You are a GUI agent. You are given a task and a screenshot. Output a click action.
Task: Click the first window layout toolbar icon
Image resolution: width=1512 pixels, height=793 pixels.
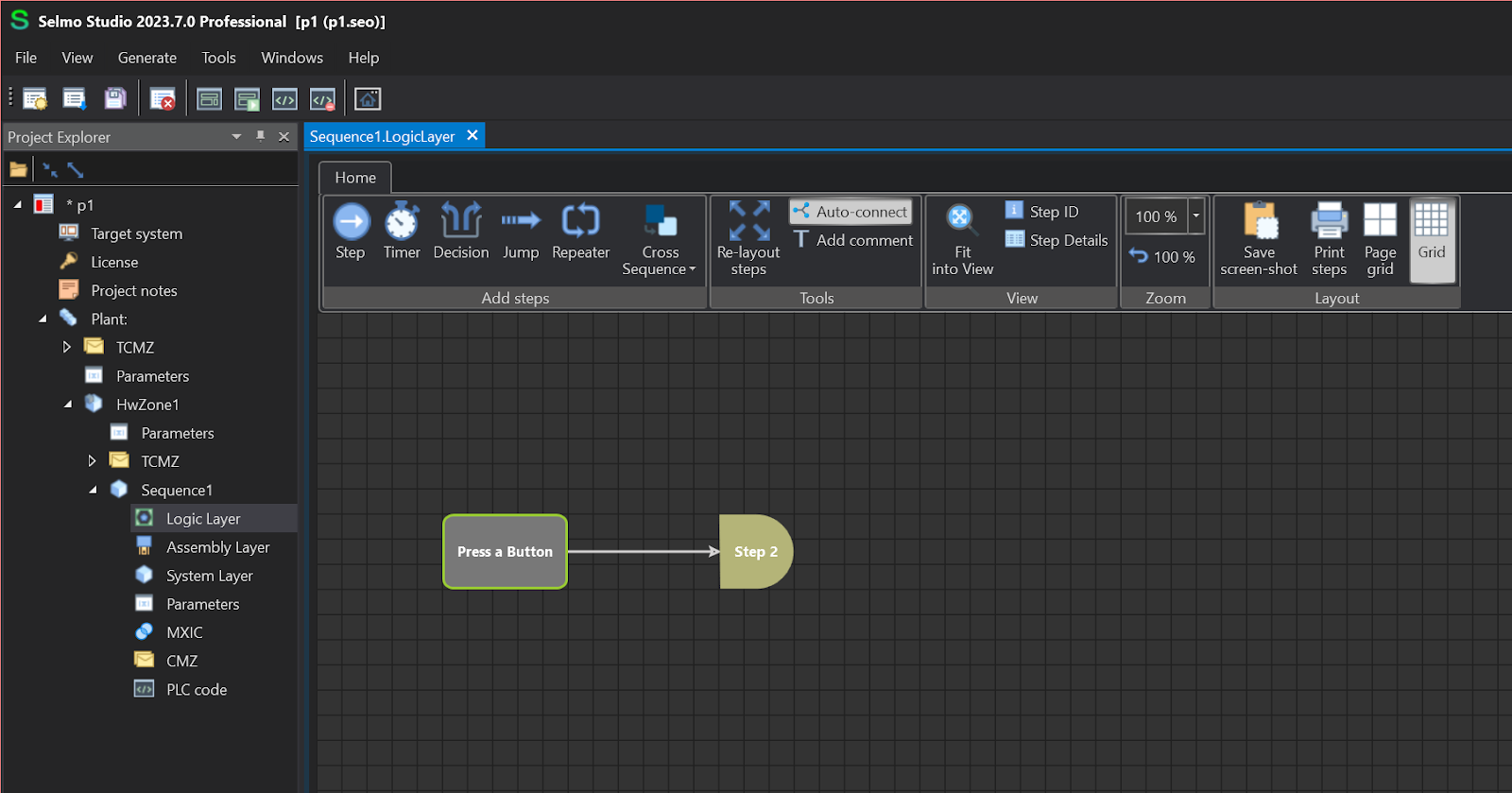210,98
